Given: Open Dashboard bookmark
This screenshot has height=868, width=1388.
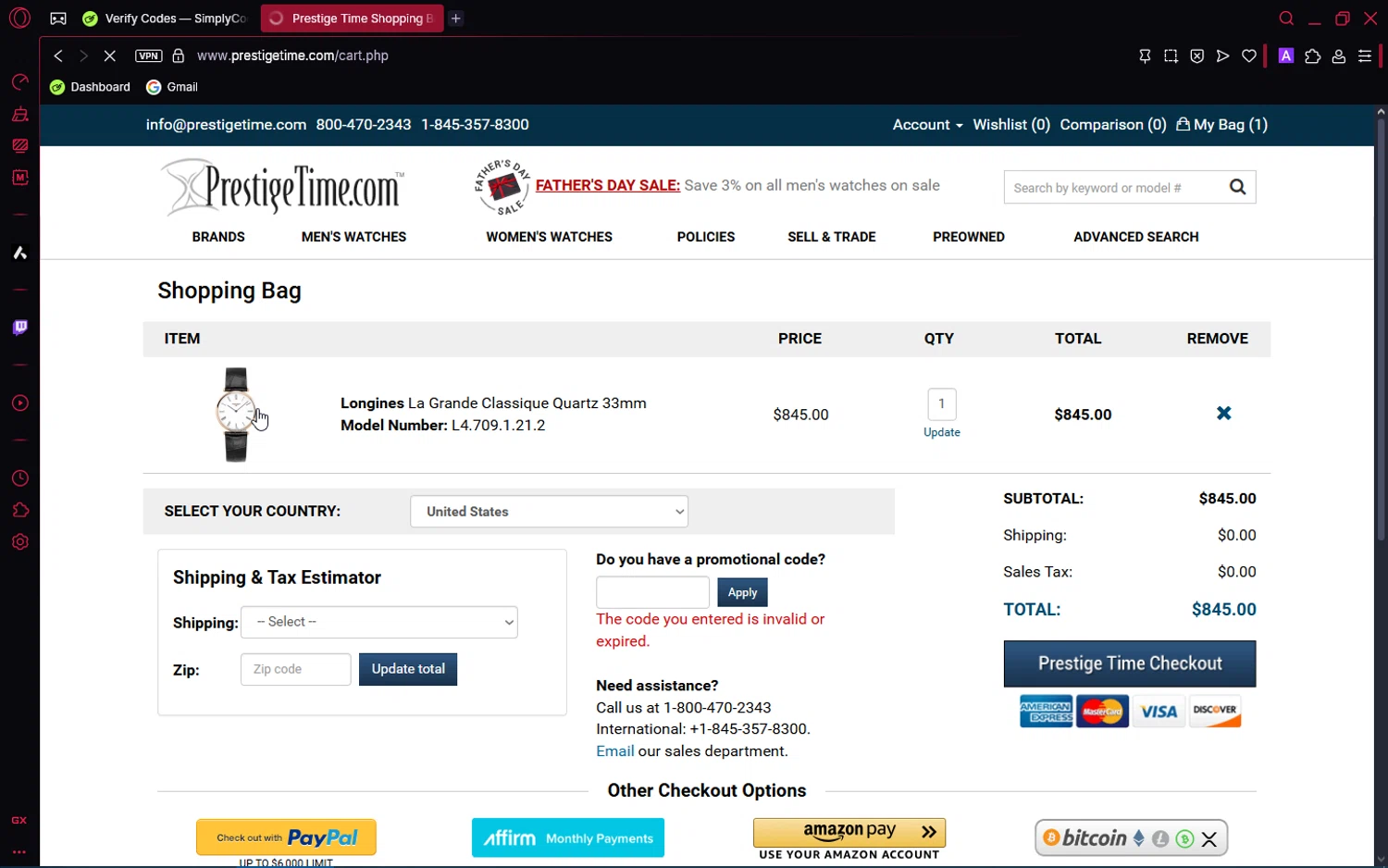Looking at the screenshot, I should tap(90, 87).
